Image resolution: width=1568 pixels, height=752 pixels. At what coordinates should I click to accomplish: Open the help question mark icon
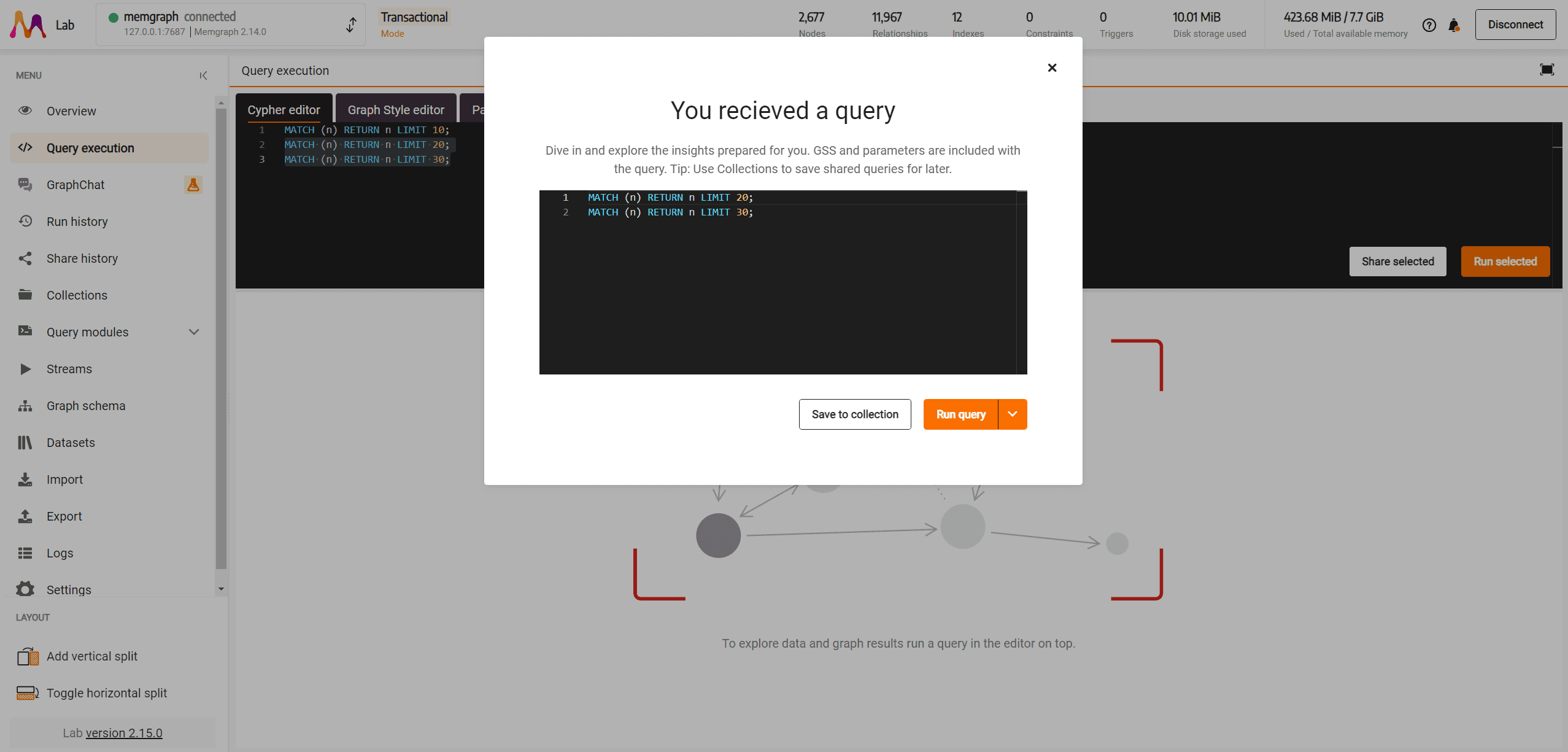point(1429,25)
